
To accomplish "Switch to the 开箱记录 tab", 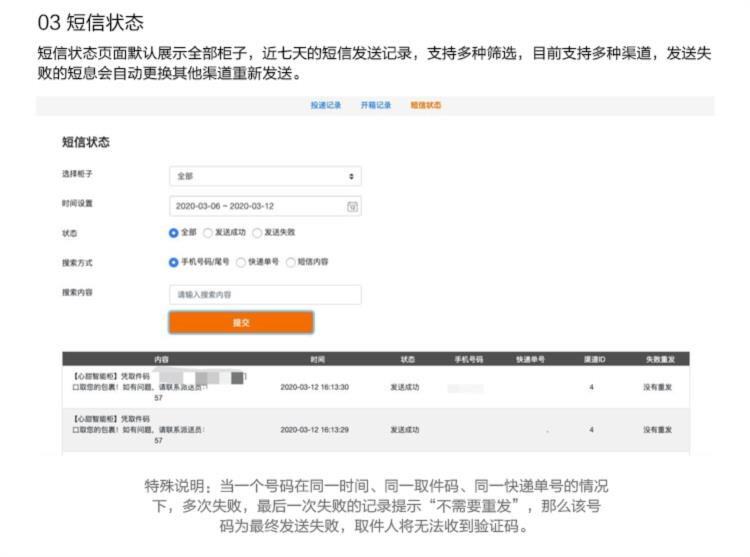I will pos(375,105).
